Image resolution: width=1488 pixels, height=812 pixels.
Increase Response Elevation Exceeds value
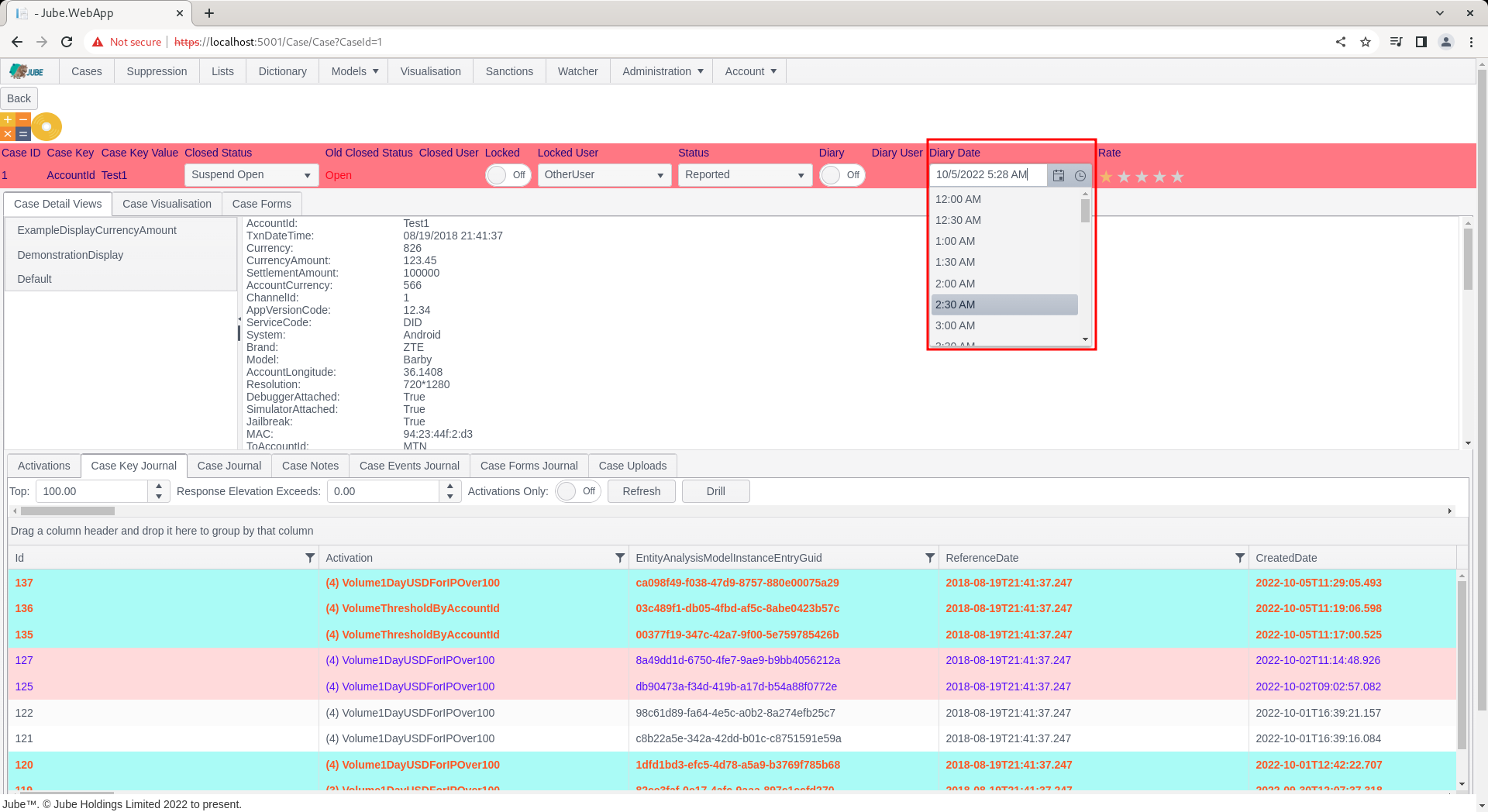pos(450,486)
